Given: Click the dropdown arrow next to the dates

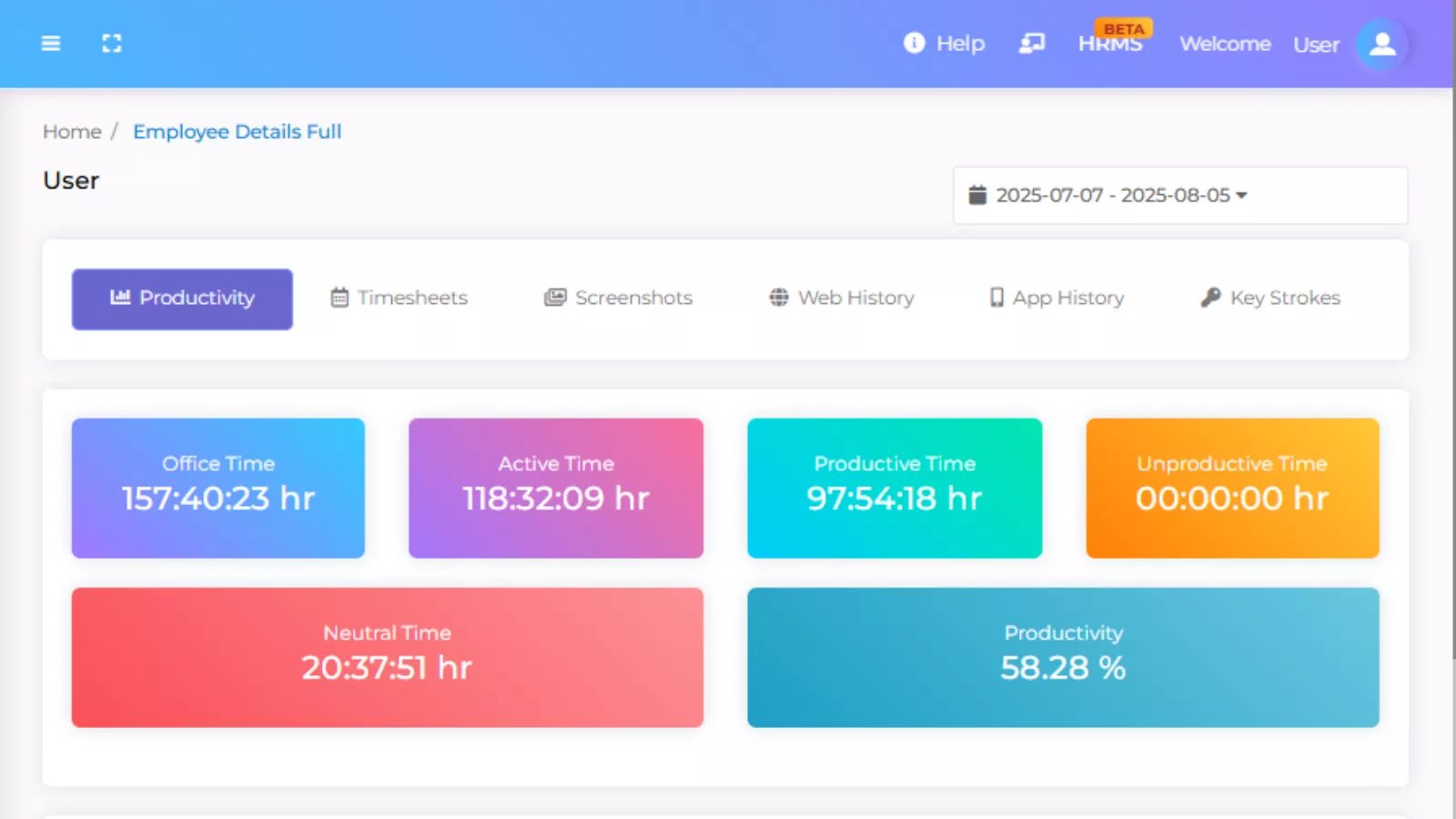Looking at the screenshot, I should tap(1244, 195).
